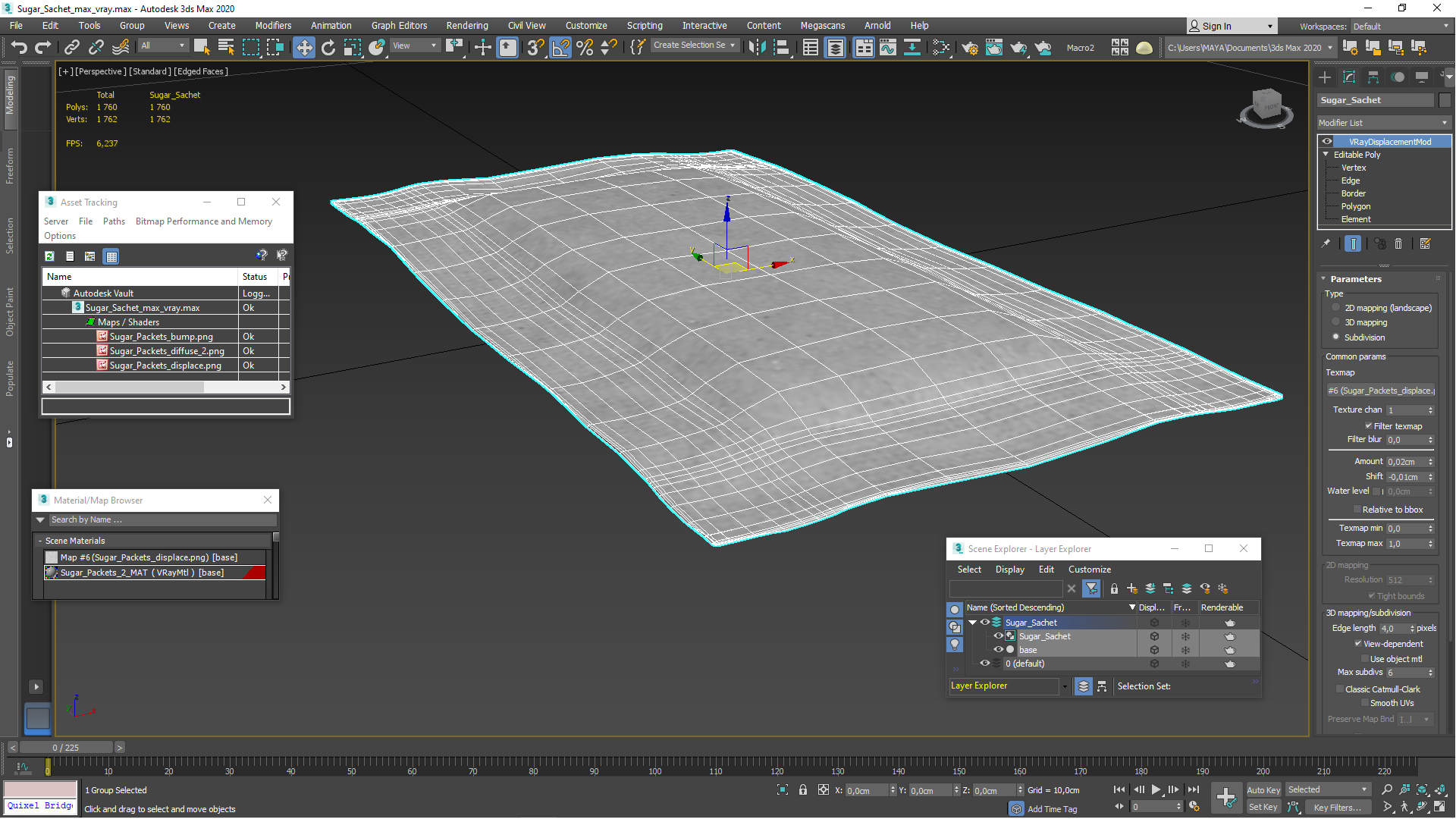Click the Redo arrow in main toolbar

click(43, 47)
